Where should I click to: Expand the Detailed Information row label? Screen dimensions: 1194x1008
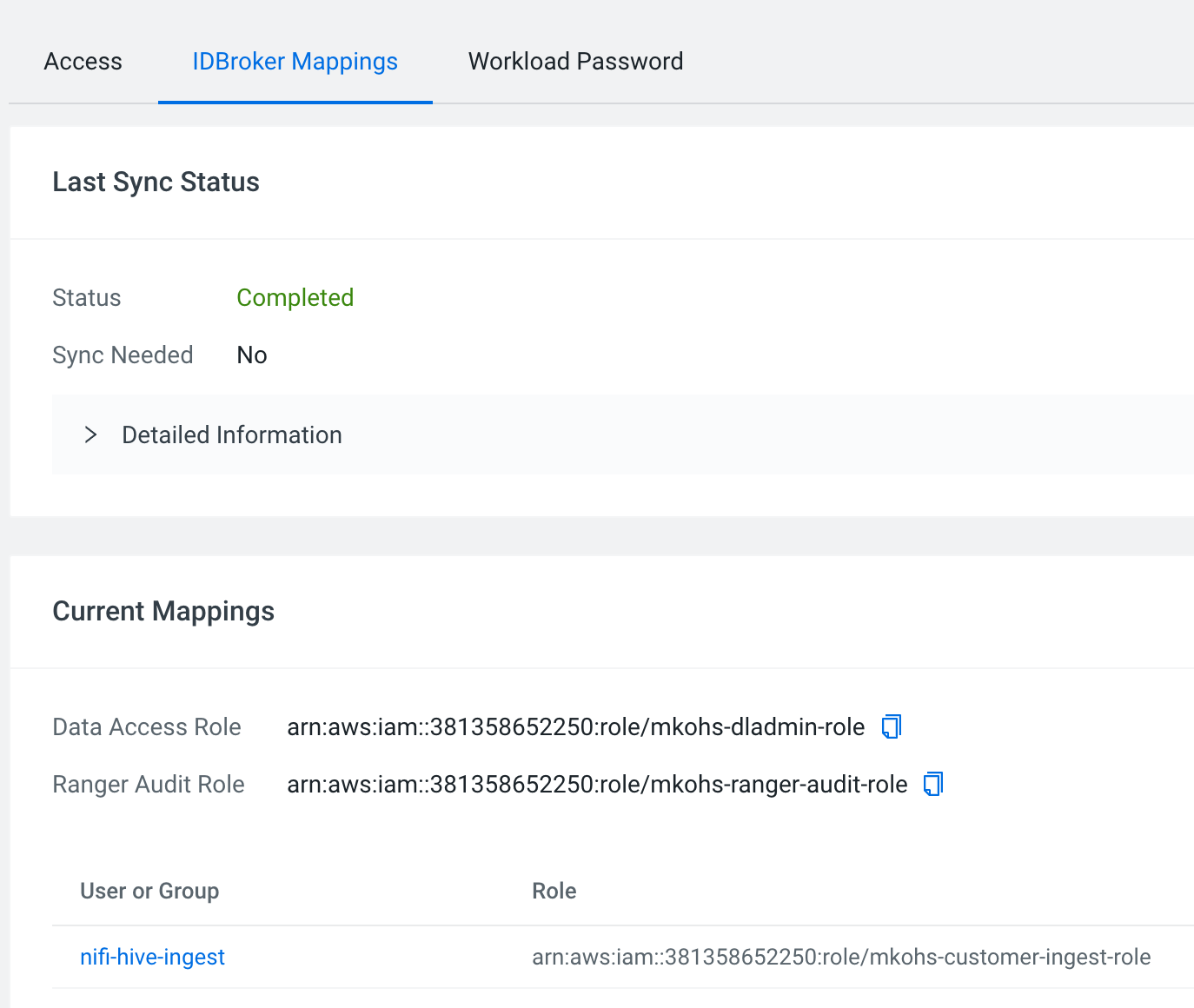pos(231,434)
